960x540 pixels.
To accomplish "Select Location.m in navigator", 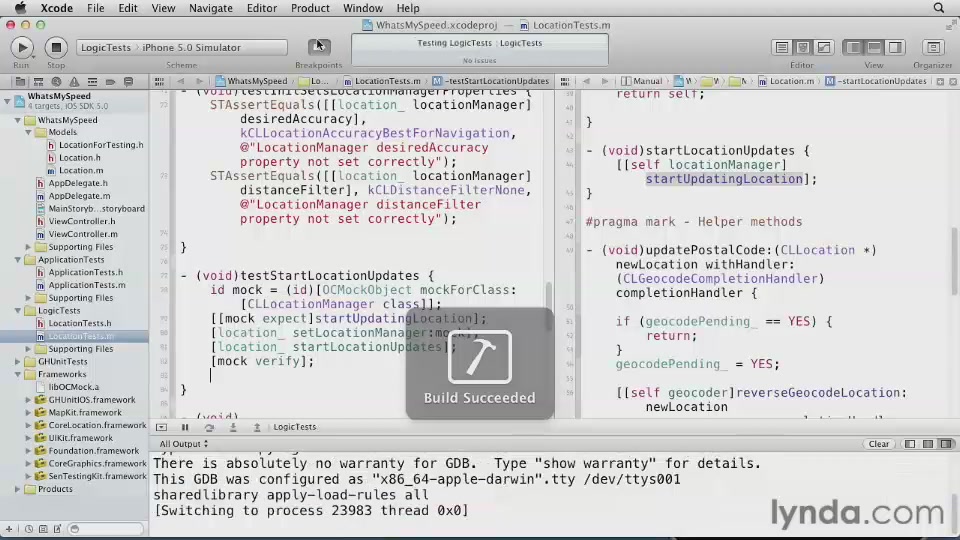I will 80,170.
